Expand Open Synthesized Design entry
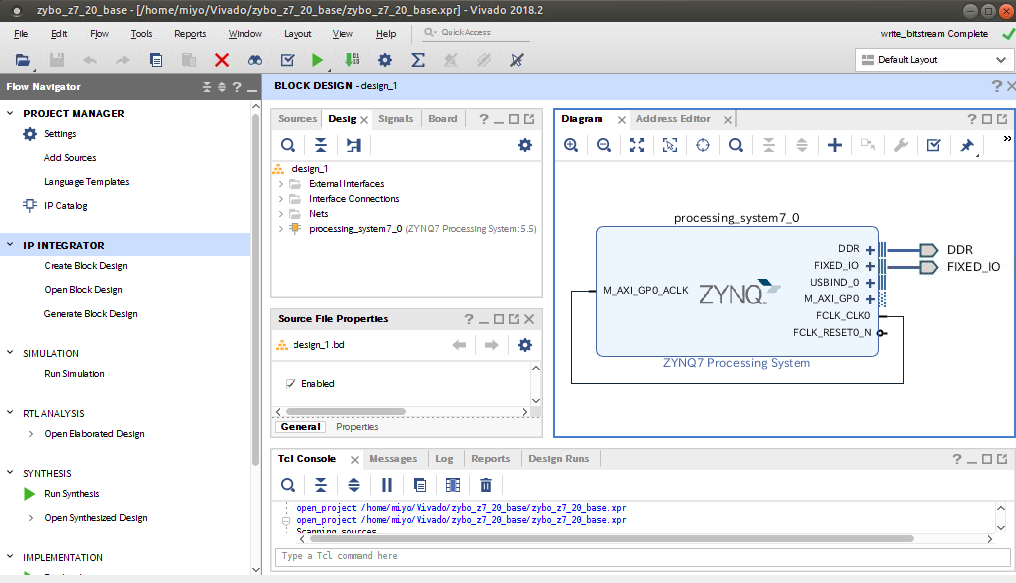Screen dimensions: 1016x583 30,518
